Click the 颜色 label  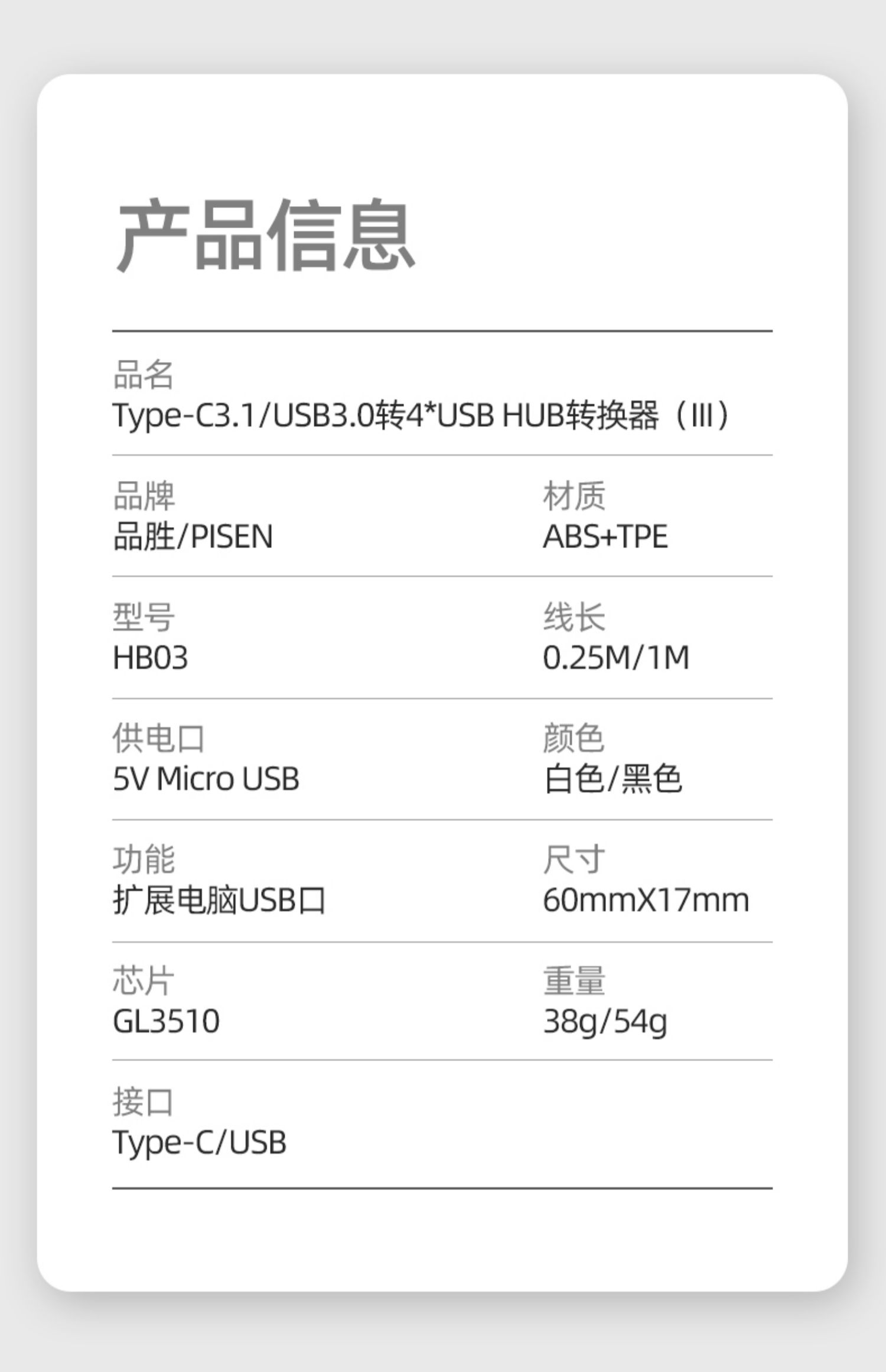click(x=574, y=739)
